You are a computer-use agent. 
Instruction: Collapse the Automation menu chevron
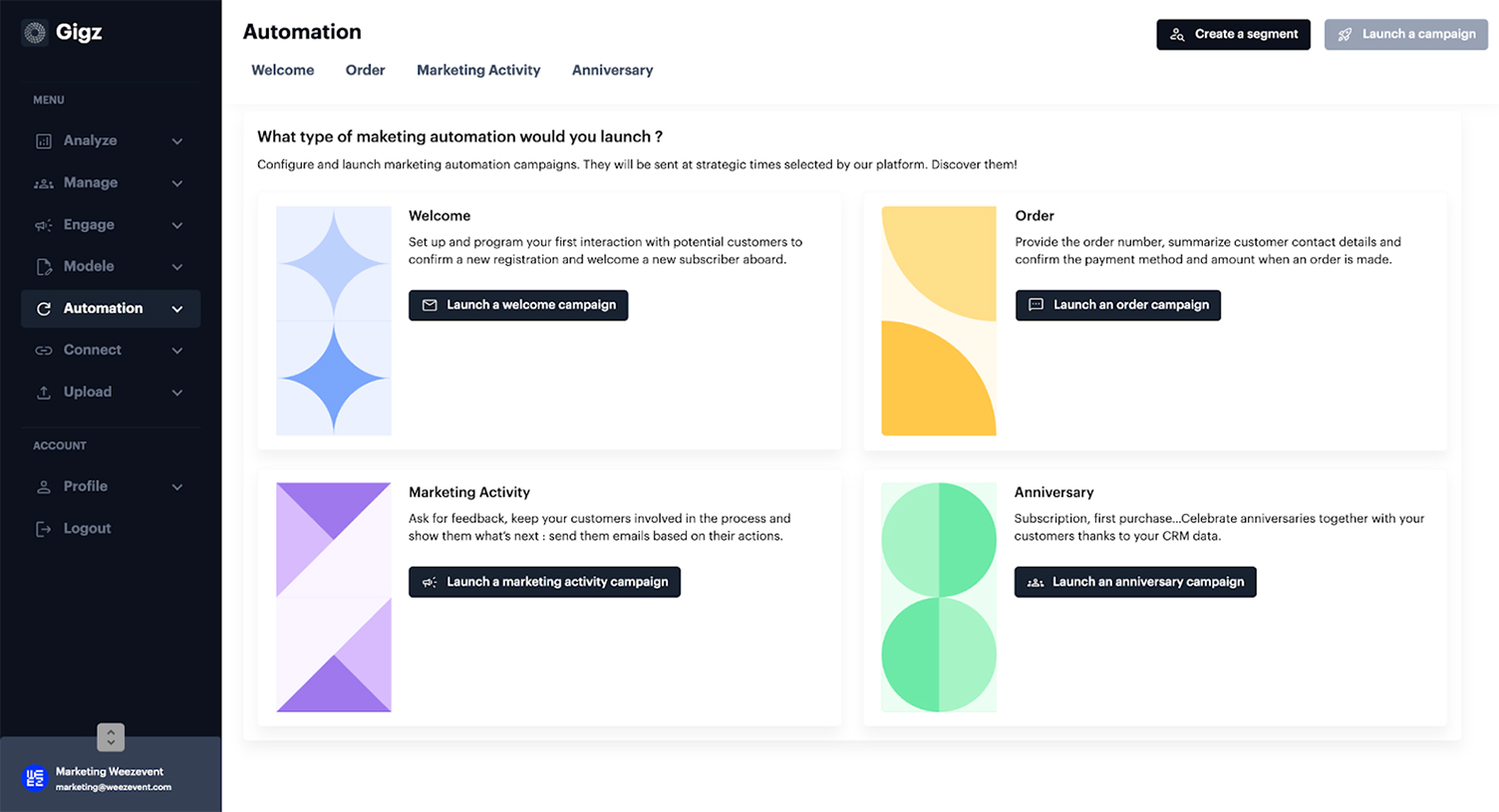click(x=177, y=309)
